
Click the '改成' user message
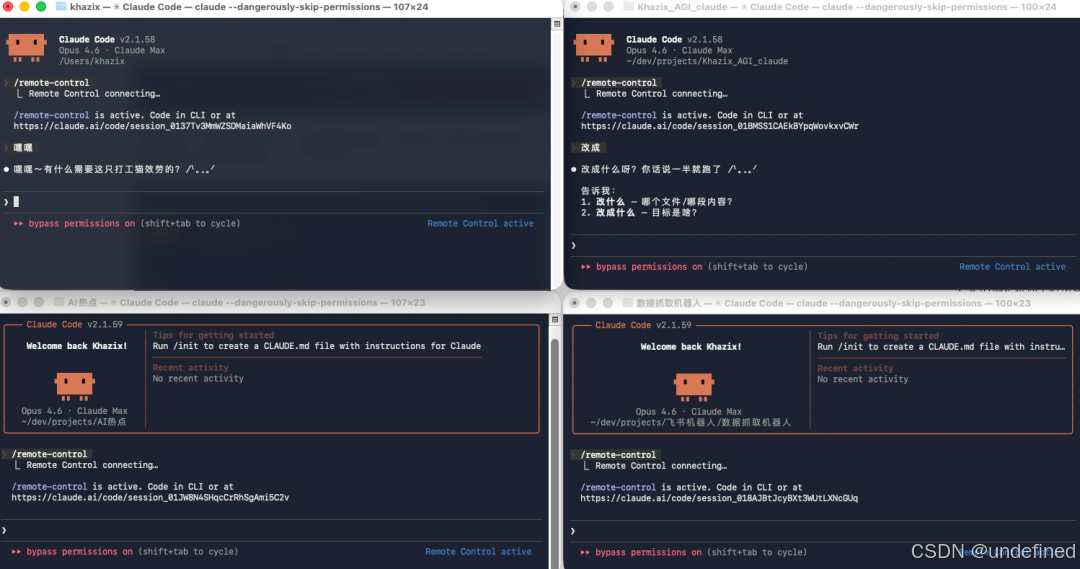tap(590, 147)
